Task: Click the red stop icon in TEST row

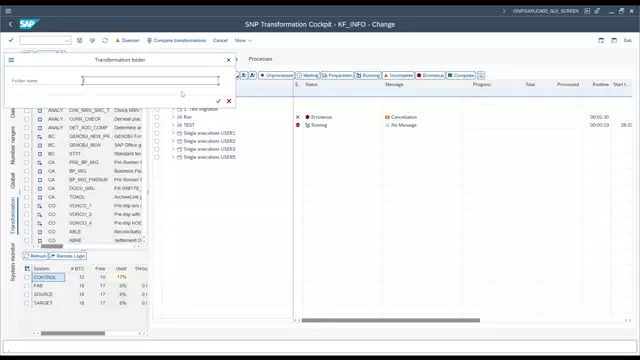Action: click(298, 125)
